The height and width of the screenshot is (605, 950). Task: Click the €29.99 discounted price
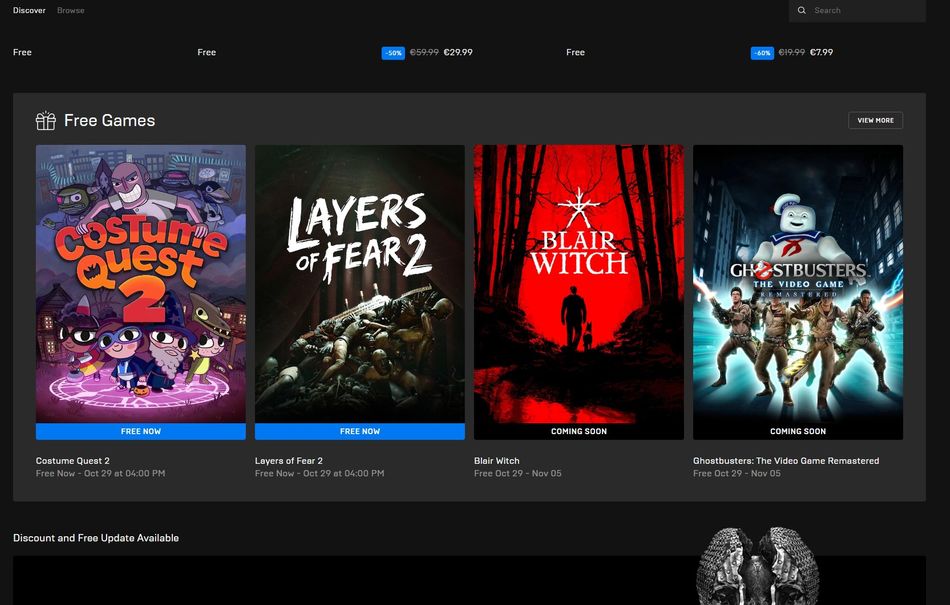(x=458, y=53)
